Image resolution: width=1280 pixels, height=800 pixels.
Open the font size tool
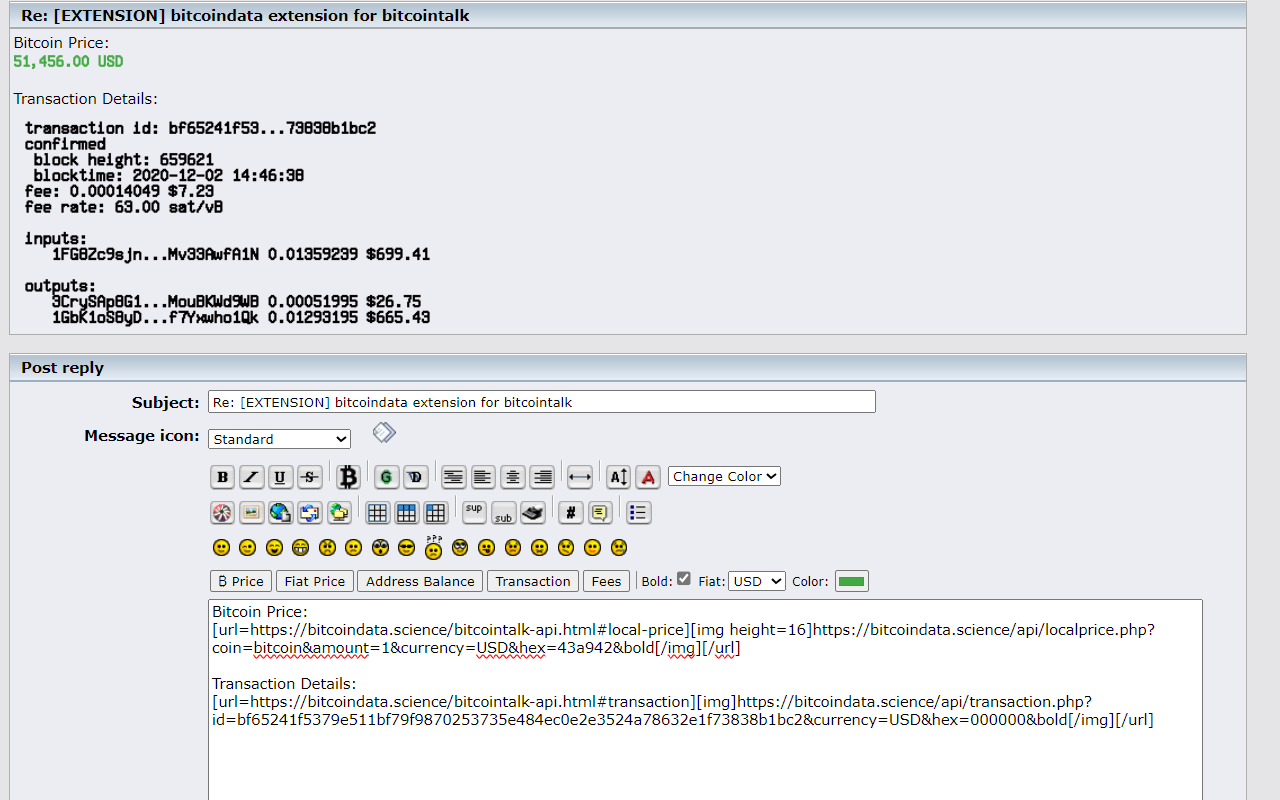[619, 477]
